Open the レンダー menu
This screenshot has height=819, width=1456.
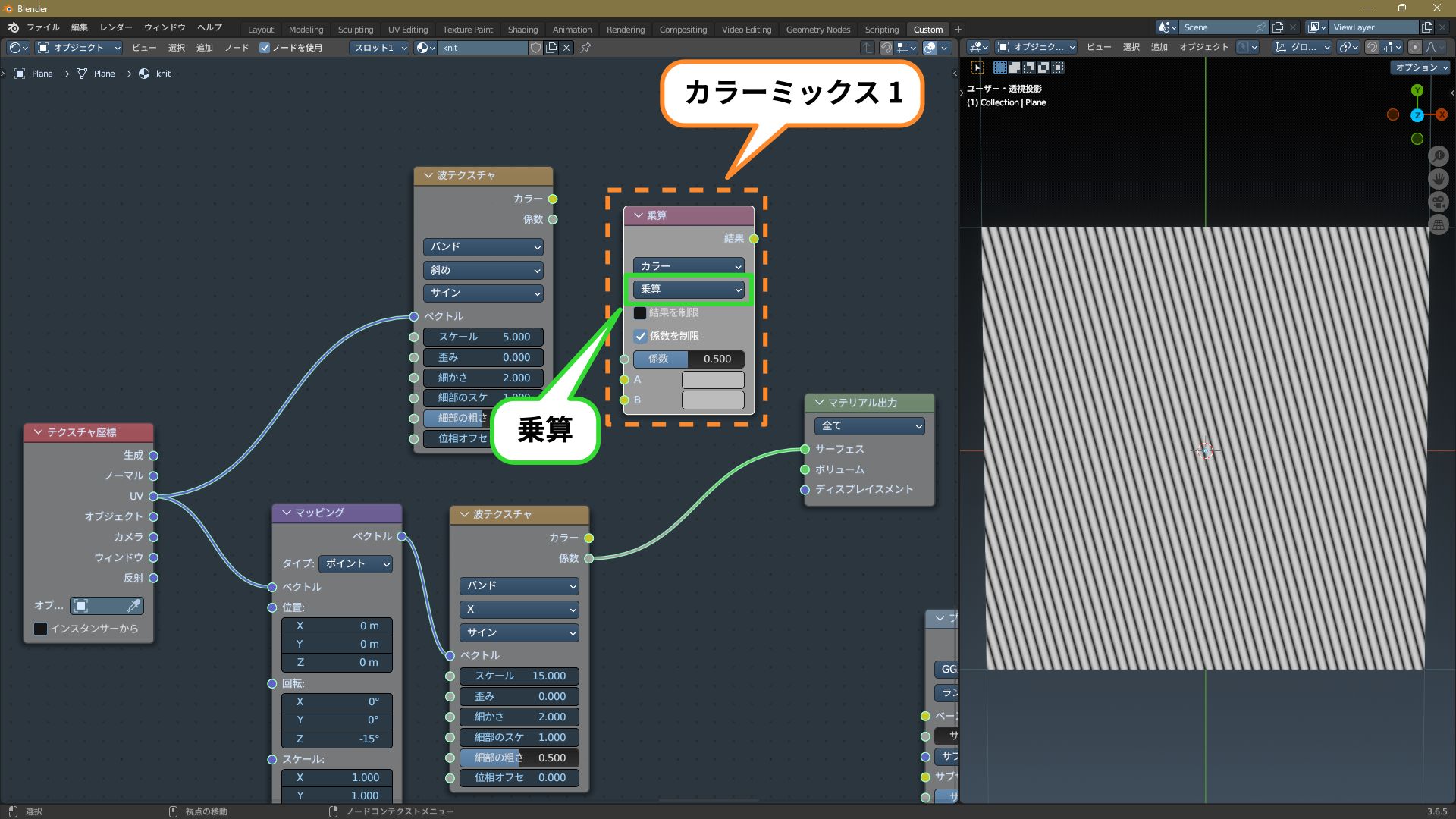(116, 27)
